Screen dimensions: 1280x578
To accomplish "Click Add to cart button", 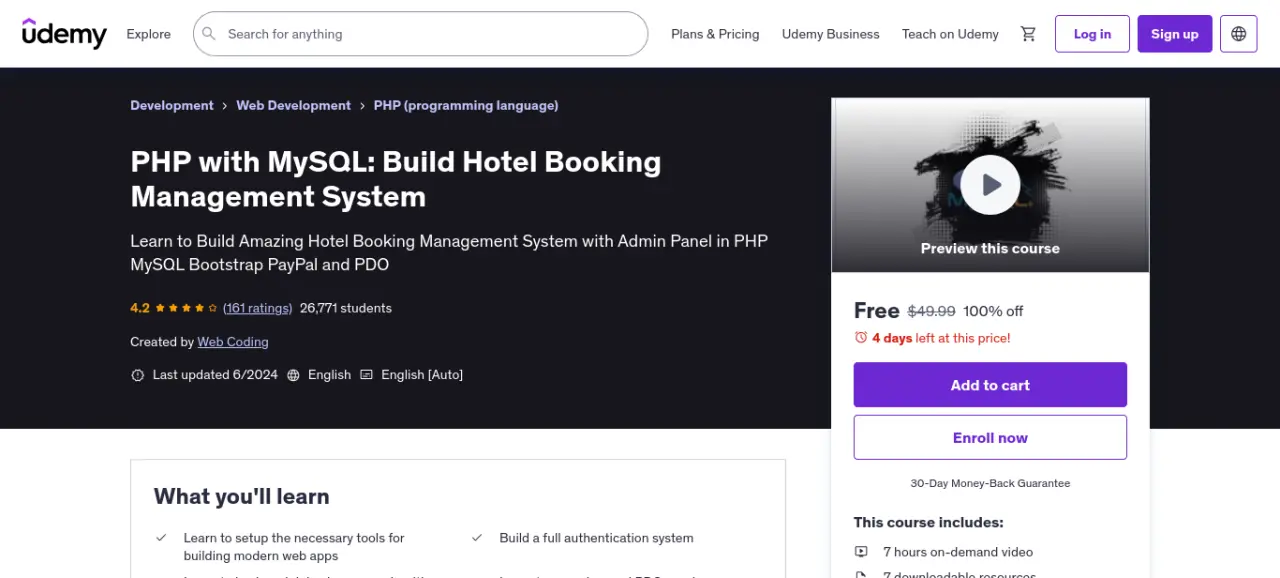I will tap(990, 385).
